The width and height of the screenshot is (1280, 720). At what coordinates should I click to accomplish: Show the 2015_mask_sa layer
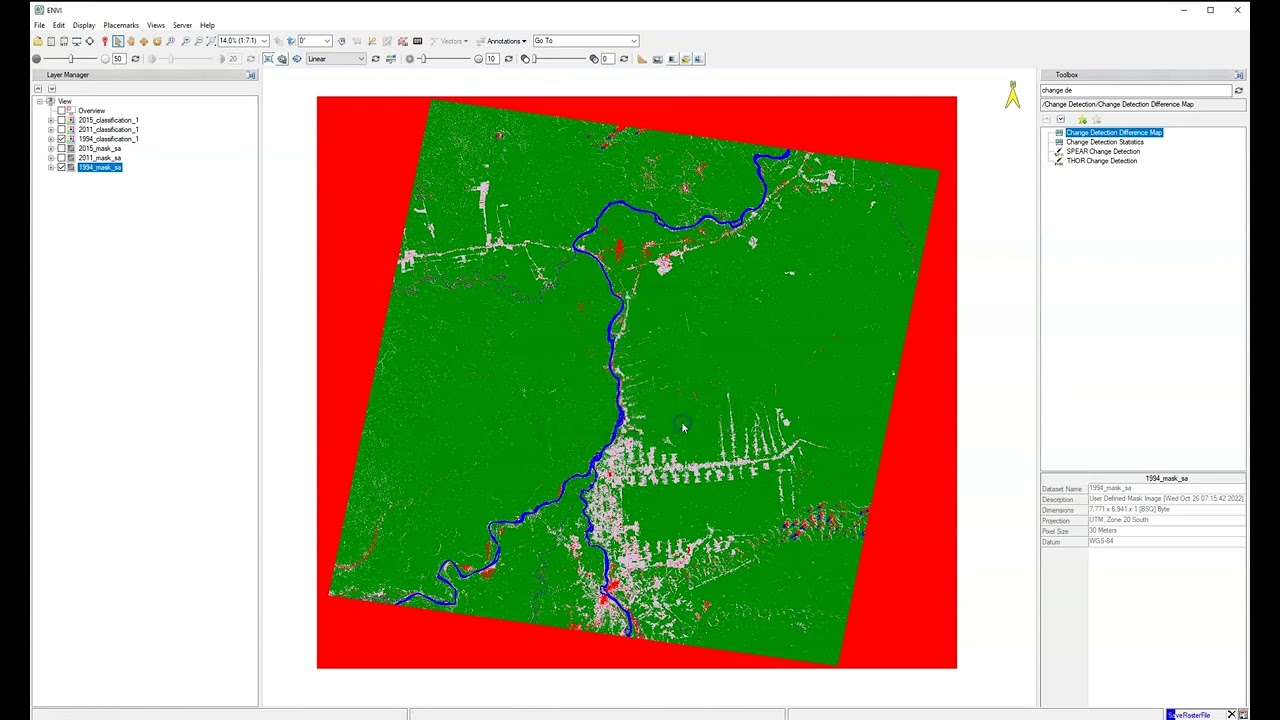(x=61, y=149)
